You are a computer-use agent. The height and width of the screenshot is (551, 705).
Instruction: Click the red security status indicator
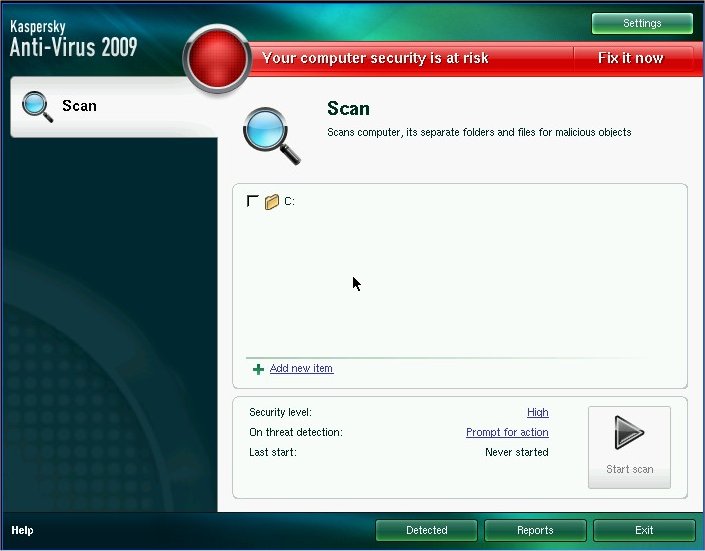pos(217,59)
